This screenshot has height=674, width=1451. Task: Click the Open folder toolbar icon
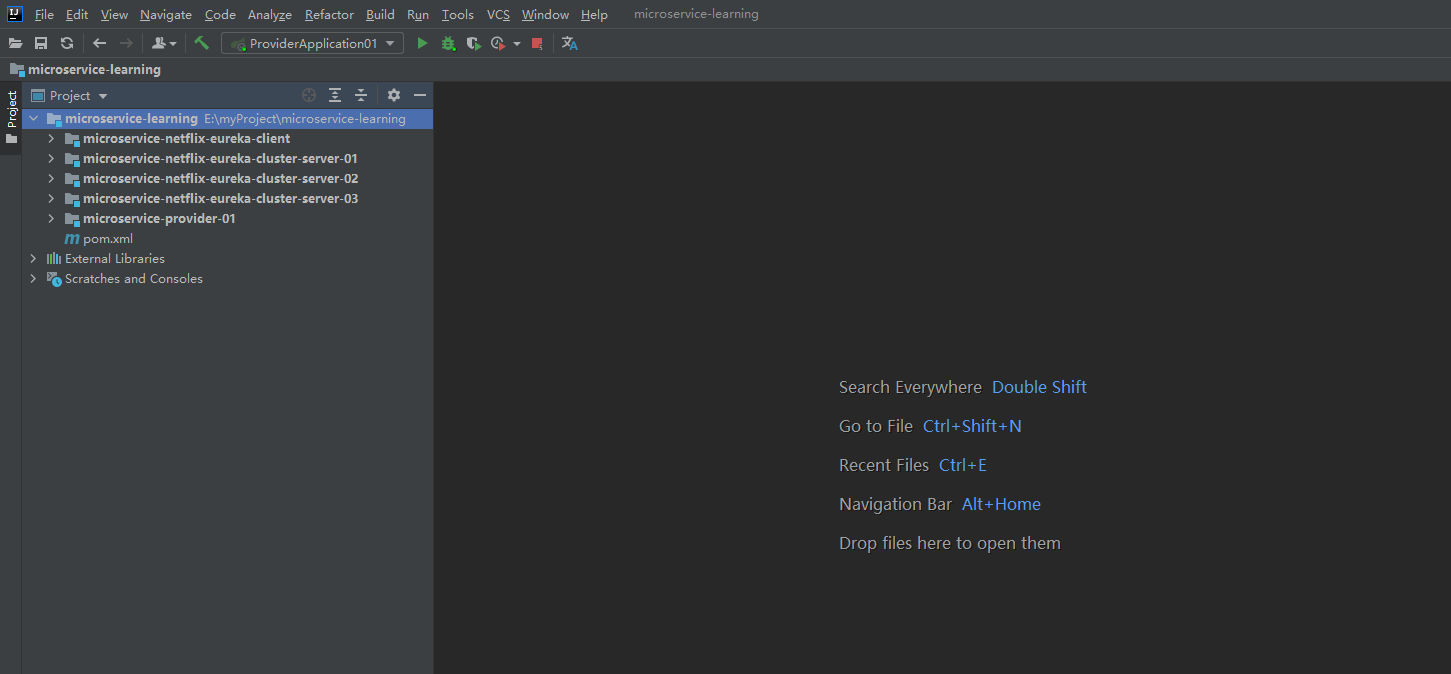click(x=15, y=43)
